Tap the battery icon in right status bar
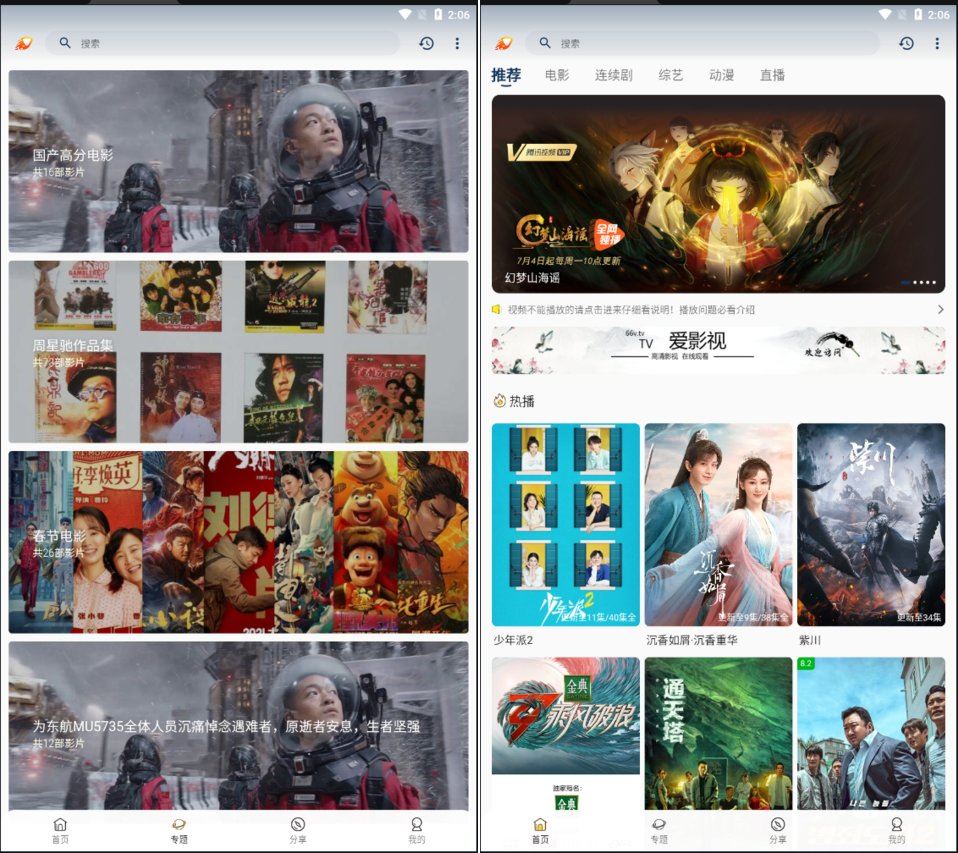The height and width of the screenshot is (853, 958). click(x=918, y=14)
